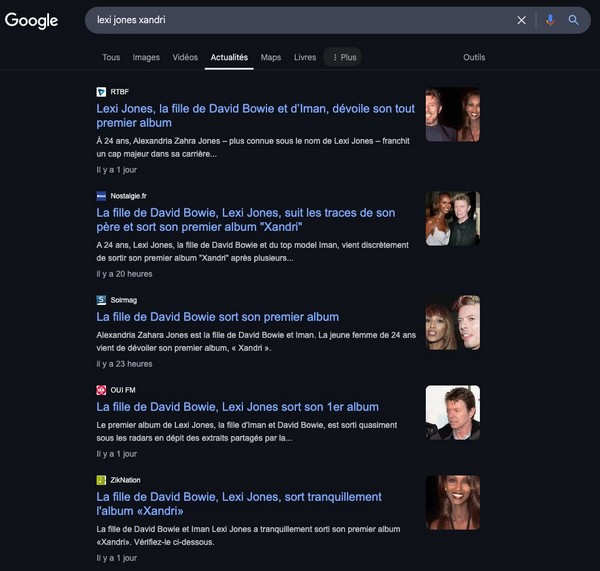Click the magnifying glass search icon
Image resolution: width=600 pixels, height=571 pixels.
point(574,20)
